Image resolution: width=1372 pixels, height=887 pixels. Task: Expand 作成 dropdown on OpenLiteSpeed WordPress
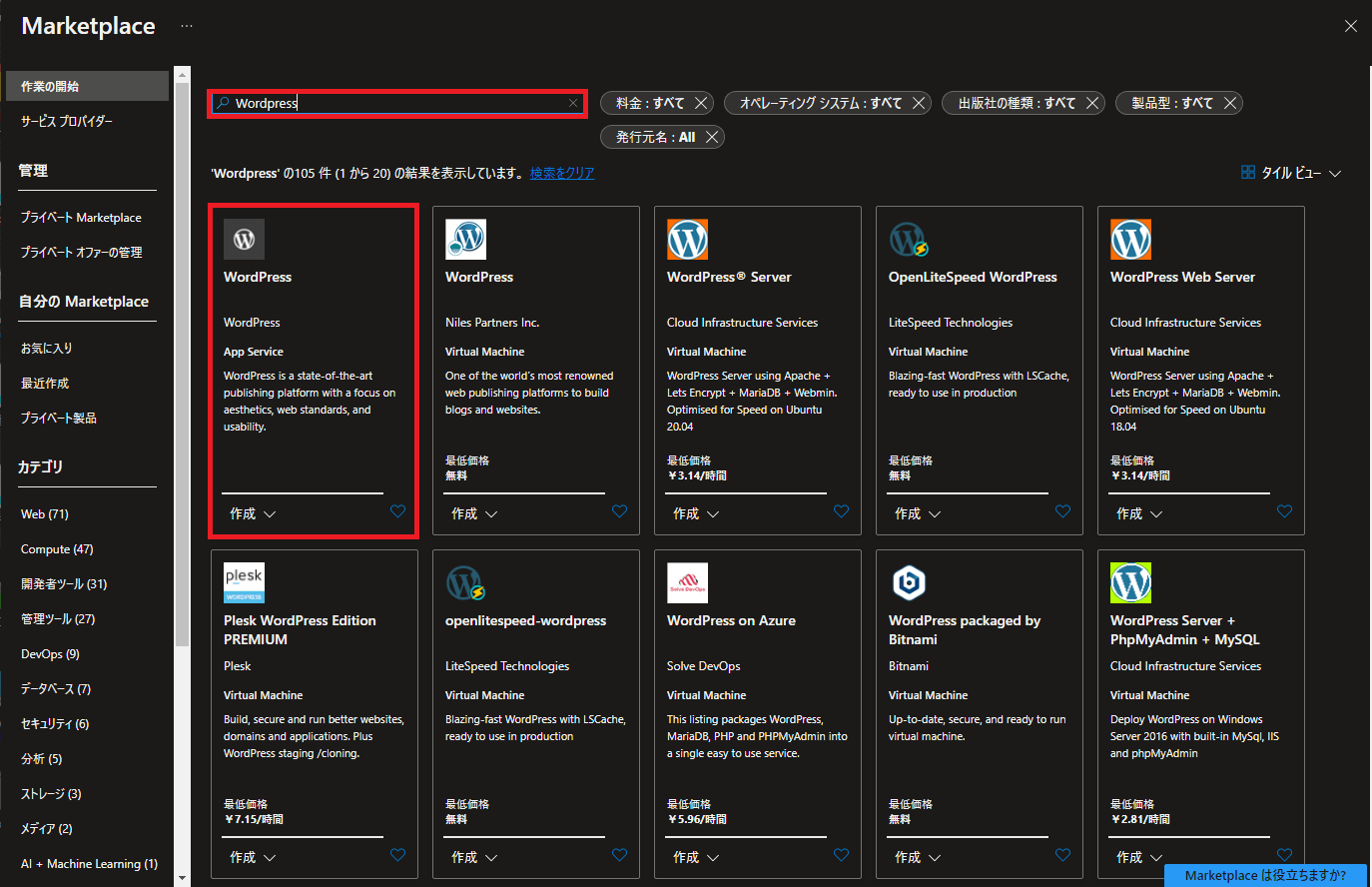pos(918,513)
